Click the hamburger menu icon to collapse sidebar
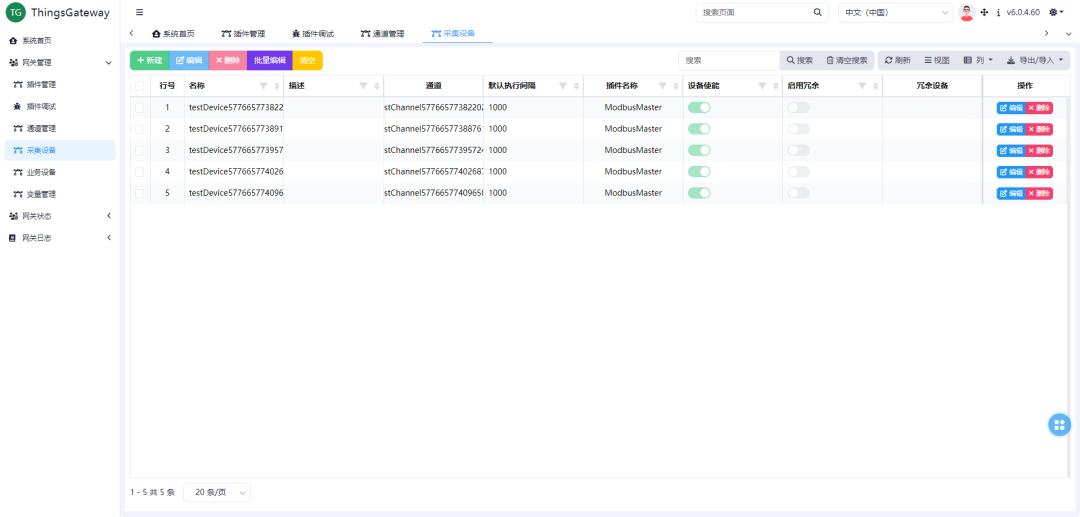The height and width of the screenshot is (517, 1080). (139, 13)
